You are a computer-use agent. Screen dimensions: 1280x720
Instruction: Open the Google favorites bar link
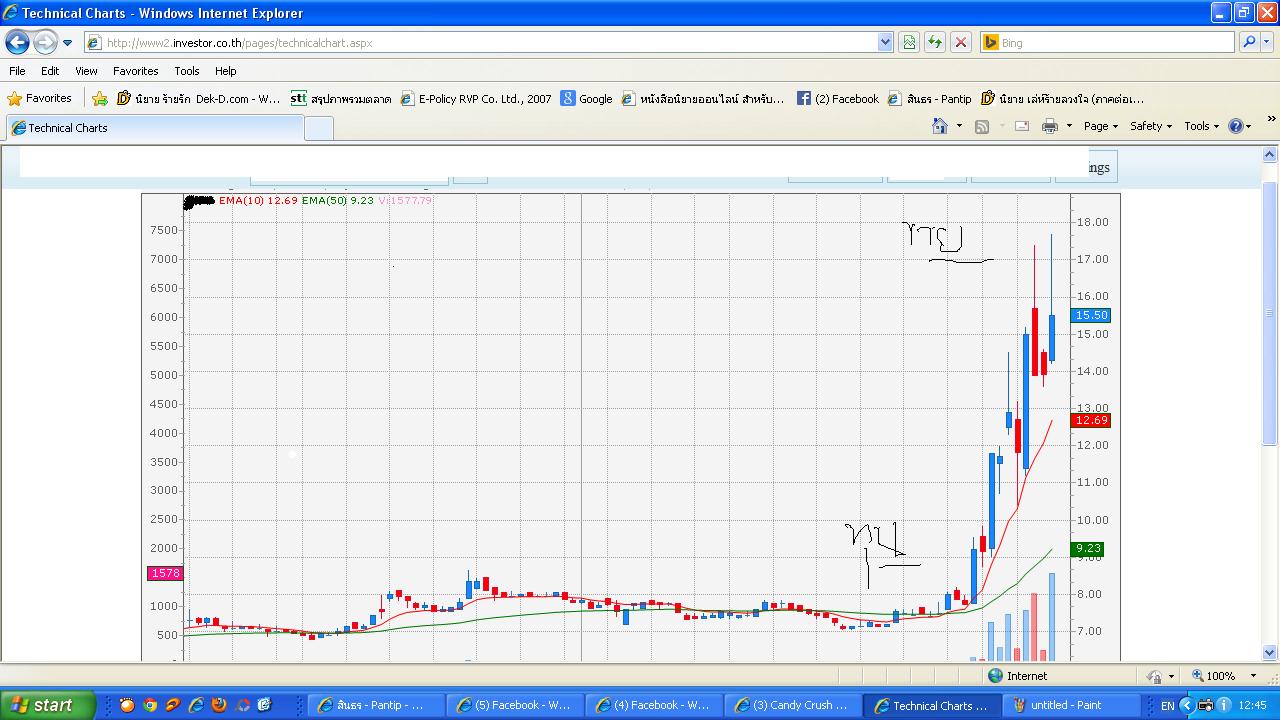(x=586, y=98)
